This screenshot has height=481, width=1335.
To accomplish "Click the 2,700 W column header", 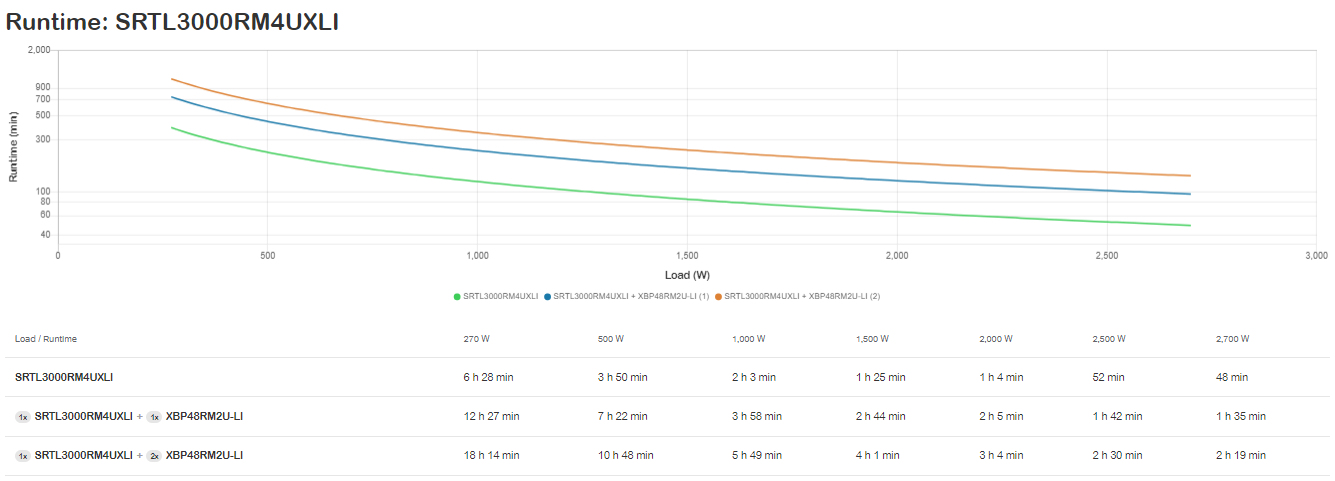I will [1232, 339].
